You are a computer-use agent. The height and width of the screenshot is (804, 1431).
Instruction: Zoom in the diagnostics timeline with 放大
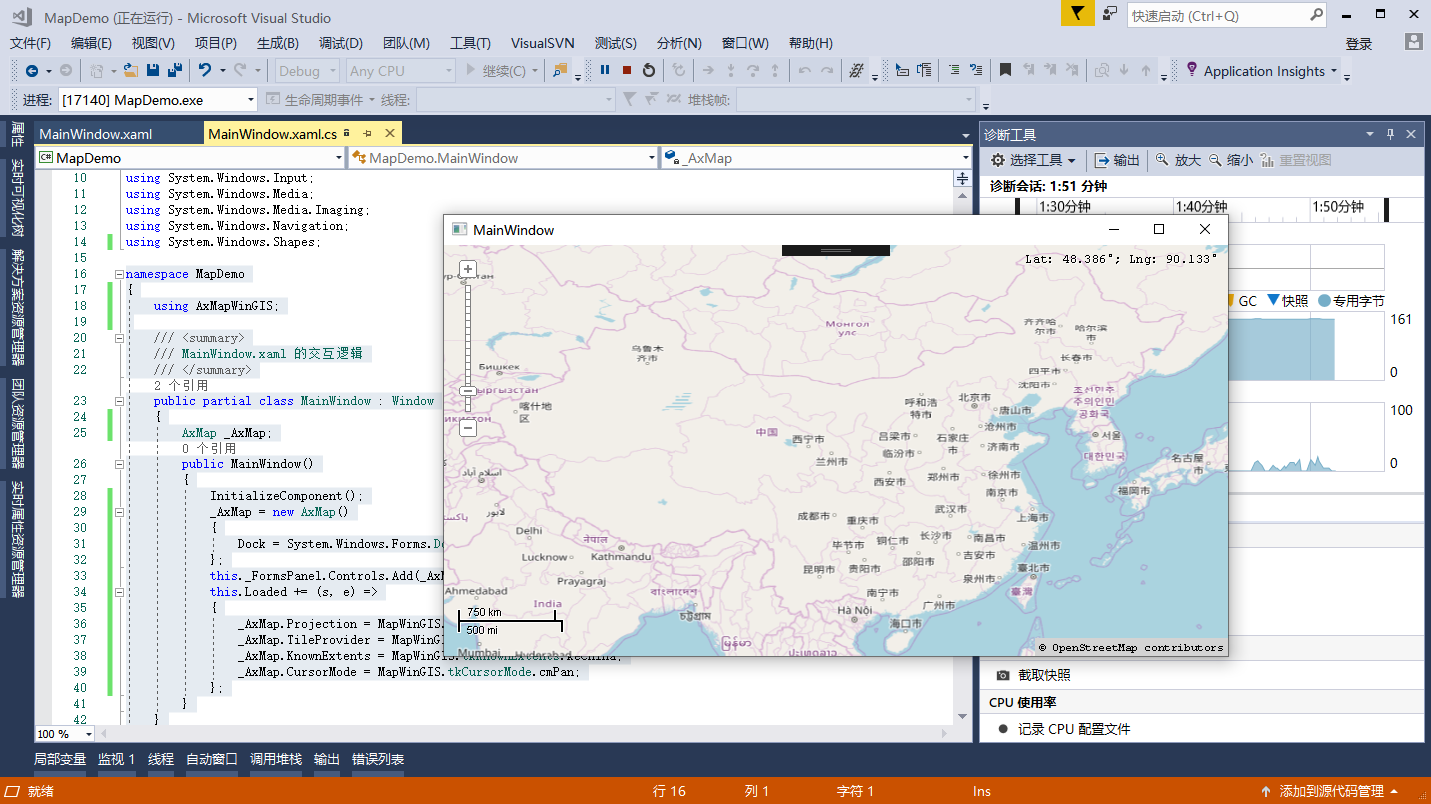pos(1178,160)
